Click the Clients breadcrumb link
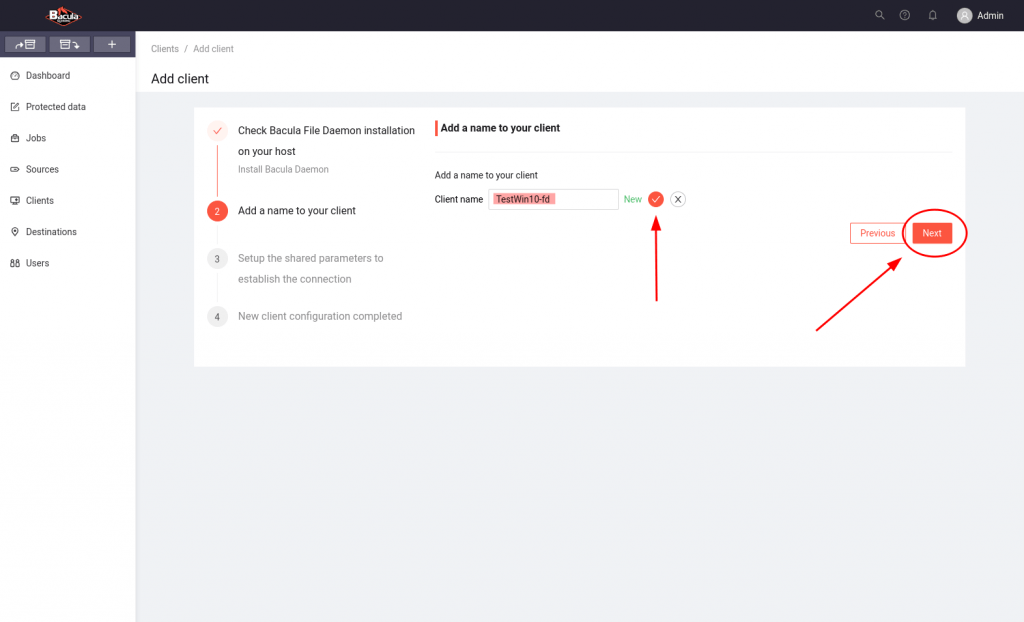Image resolution: width=1024 pixels, height=622 pixels. click(x=165, y=49)
